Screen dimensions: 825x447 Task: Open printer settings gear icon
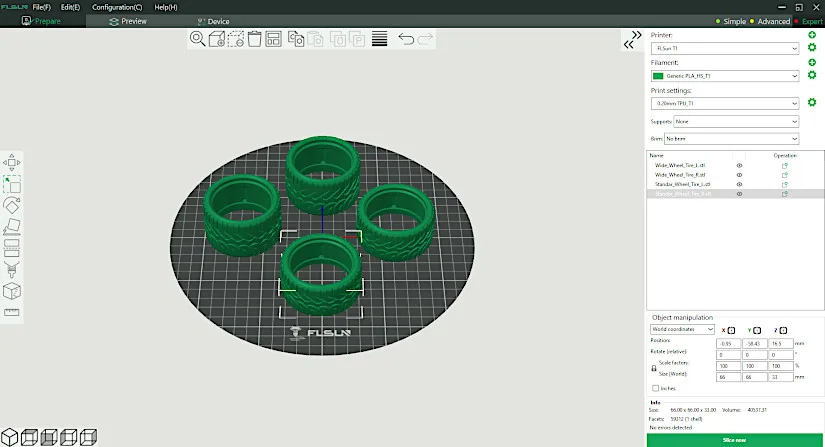tap(812, 47)
